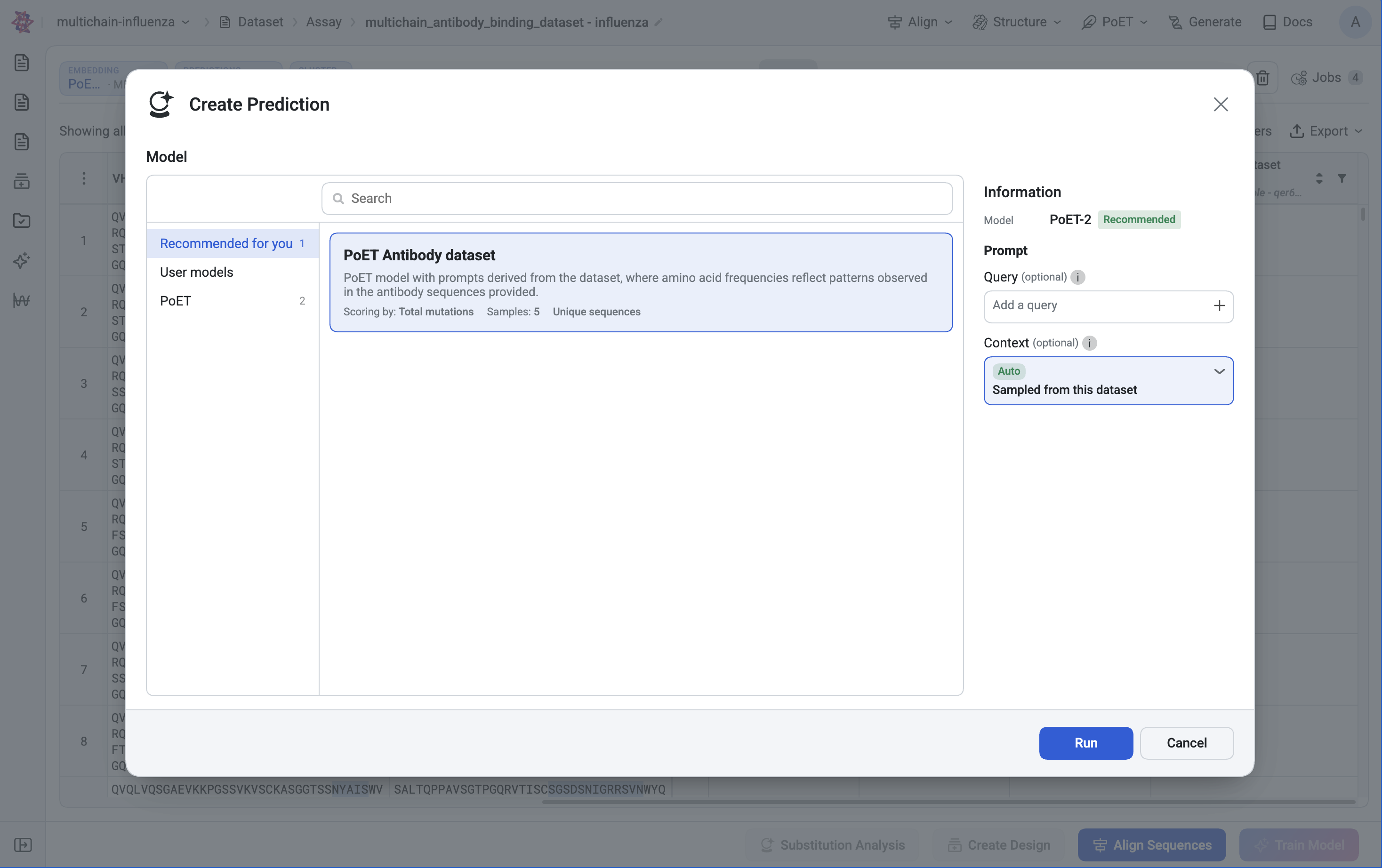This screenshot has height=868, width=1382.
Task: Open the sparkle models sidebar icon
Action: (22, 261)
